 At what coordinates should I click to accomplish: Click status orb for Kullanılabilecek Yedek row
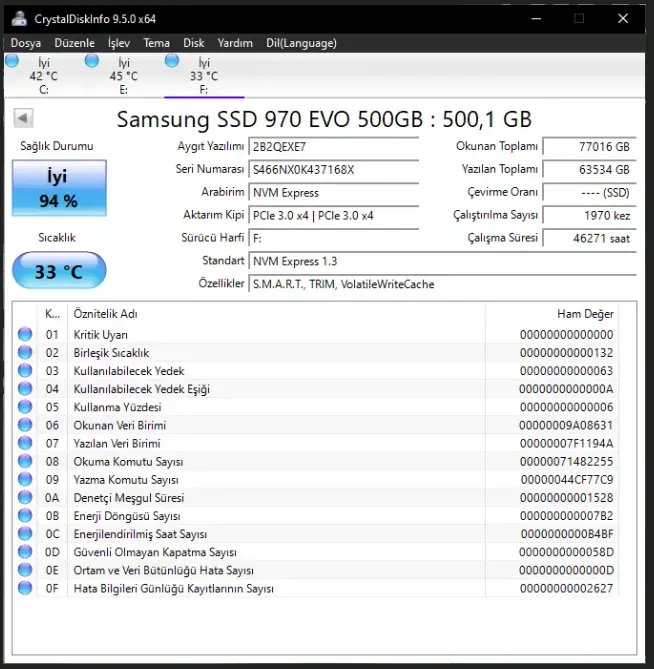[x=25, y=370]
